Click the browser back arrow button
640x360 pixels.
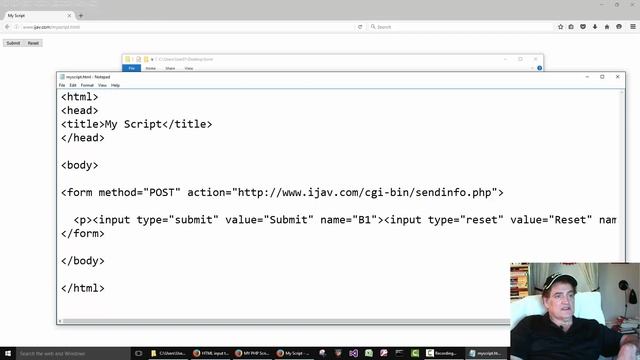pyautogui.click(x=7, y=27)
